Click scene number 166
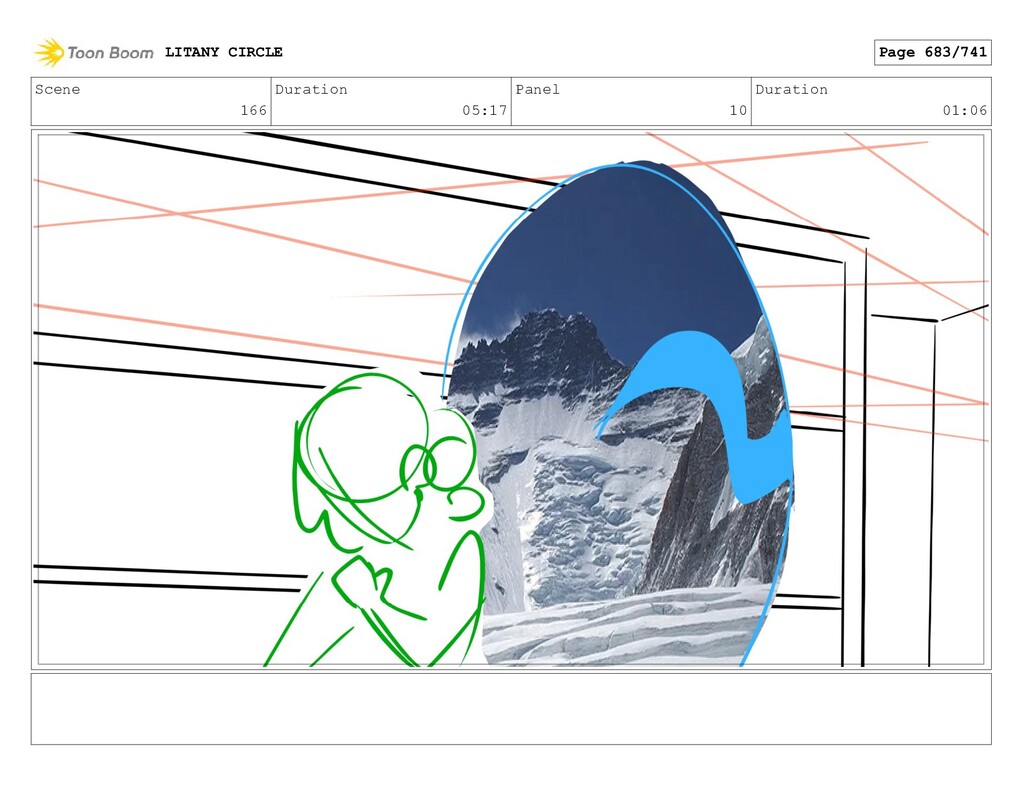 click(x=253, y=110)
